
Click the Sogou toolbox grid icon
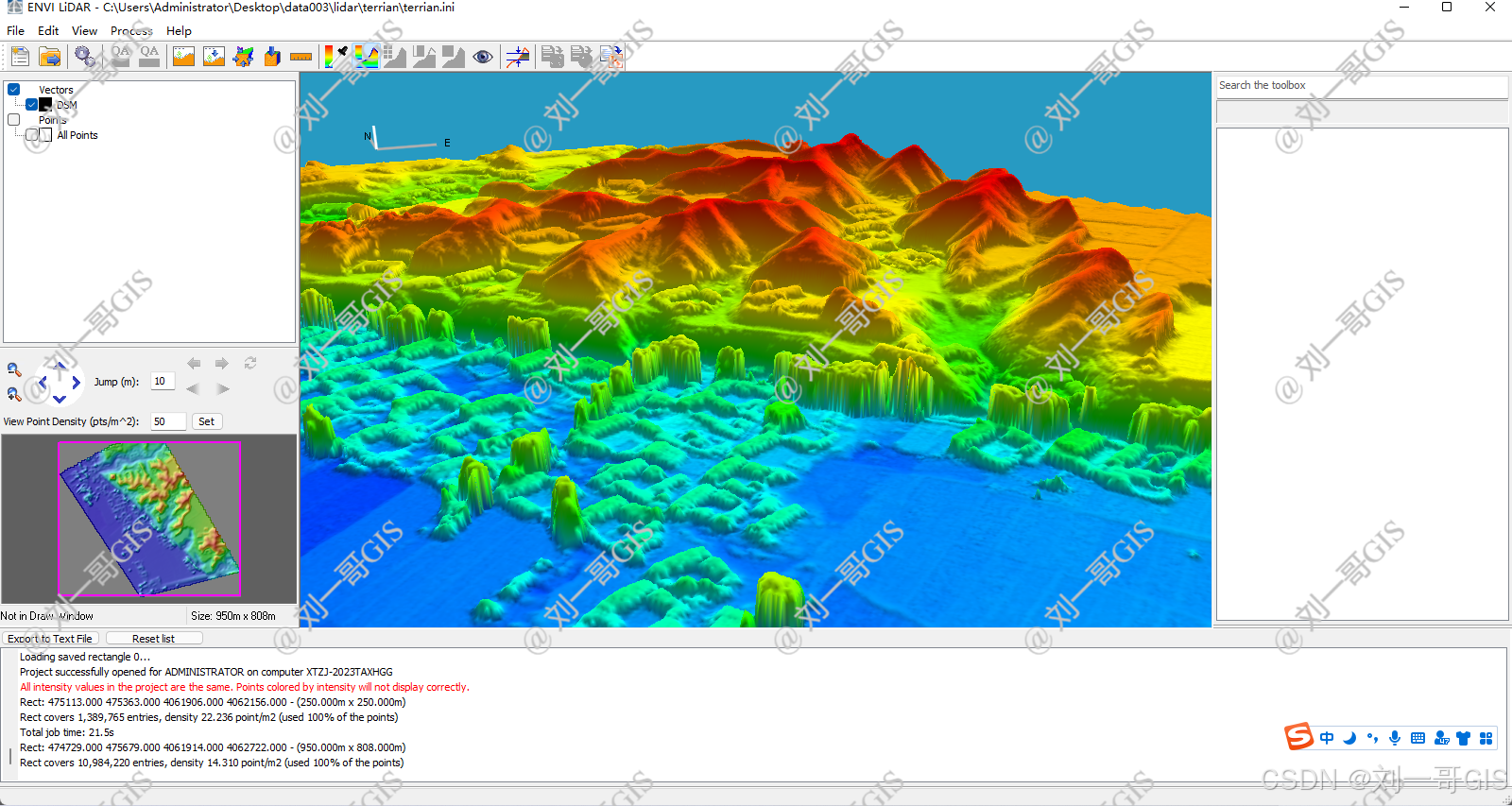click(1486, 738)
